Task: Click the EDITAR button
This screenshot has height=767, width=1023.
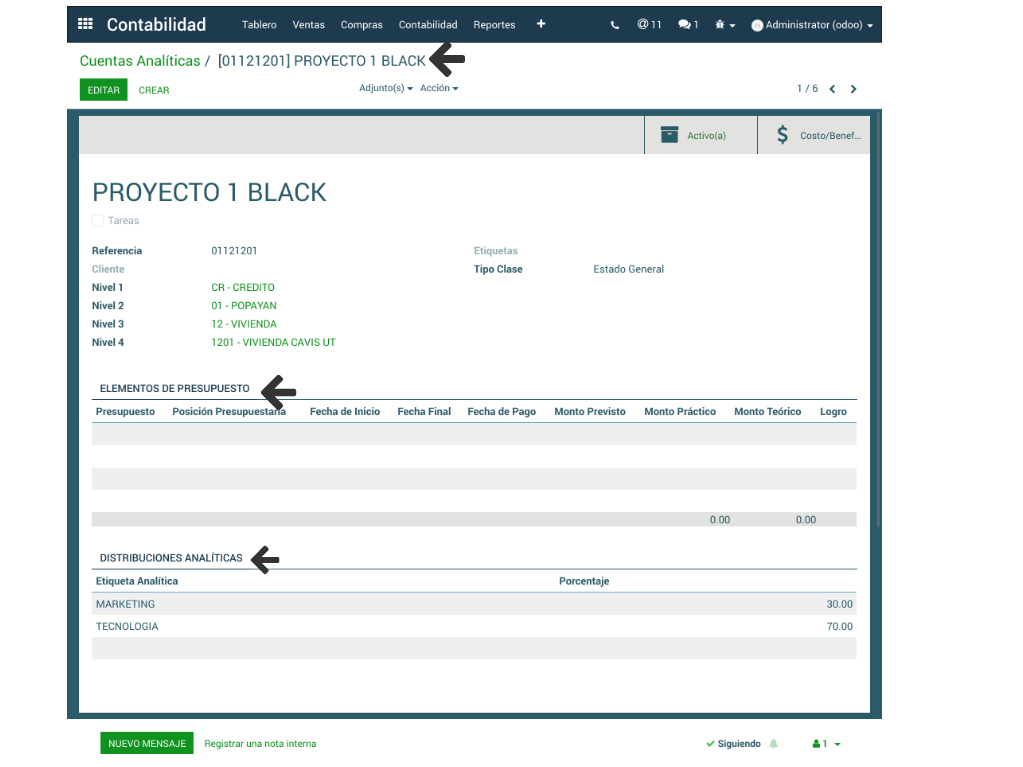Action: tap(104, 90)
